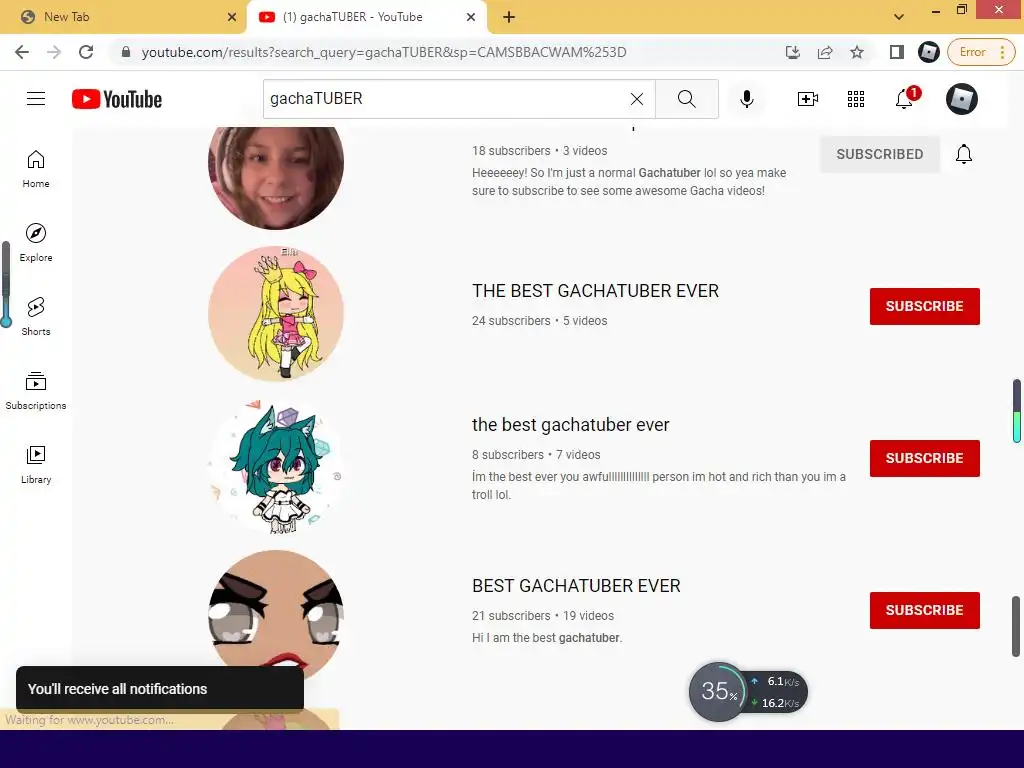The width and height of the screenshot is (1024, 768).
Task: Click the 'Heeeeeey! So I'm just' description
Action: 629,182
